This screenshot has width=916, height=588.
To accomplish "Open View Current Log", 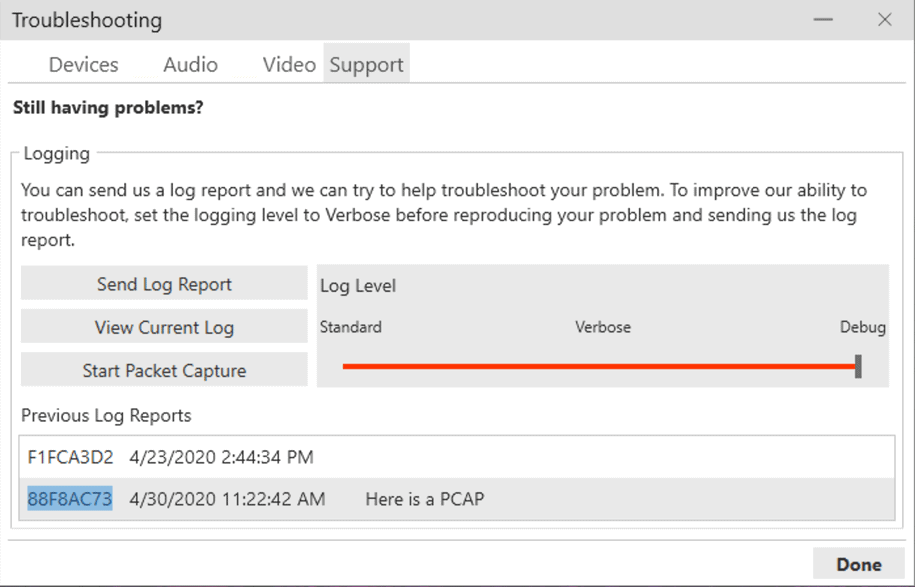I will 164,327.
